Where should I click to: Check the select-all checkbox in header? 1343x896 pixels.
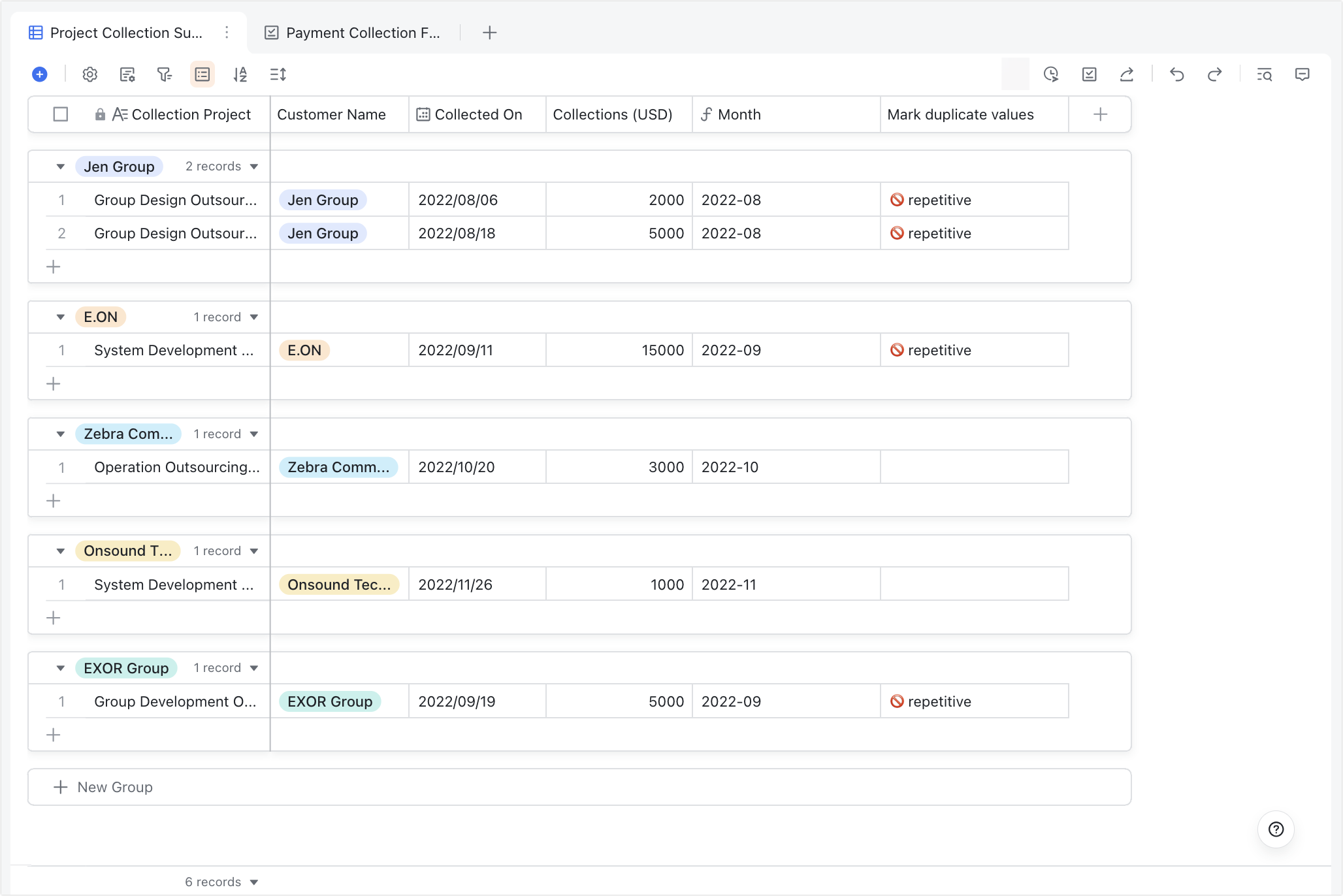pos(61,114)
